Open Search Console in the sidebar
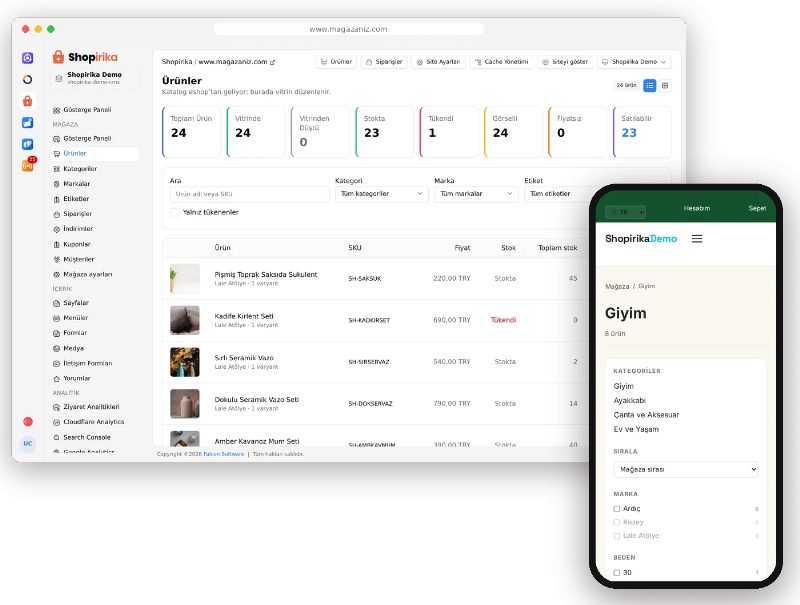The height and width of the screenshot is (605, 800). 87,438
